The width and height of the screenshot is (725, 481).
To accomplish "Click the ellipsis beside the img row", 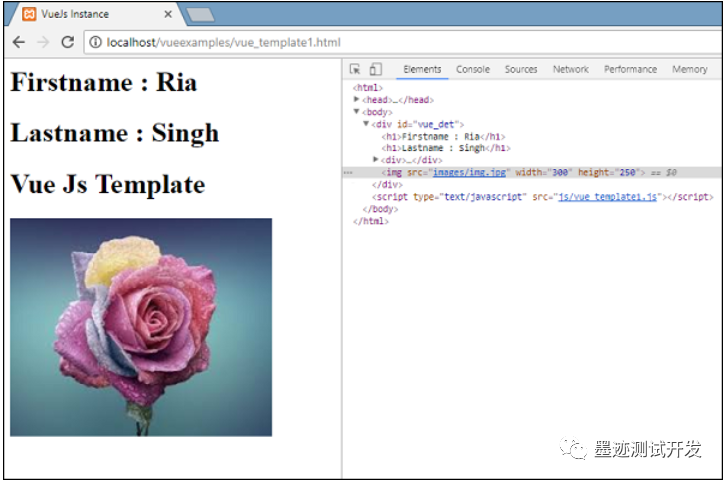I will point(348,173).
